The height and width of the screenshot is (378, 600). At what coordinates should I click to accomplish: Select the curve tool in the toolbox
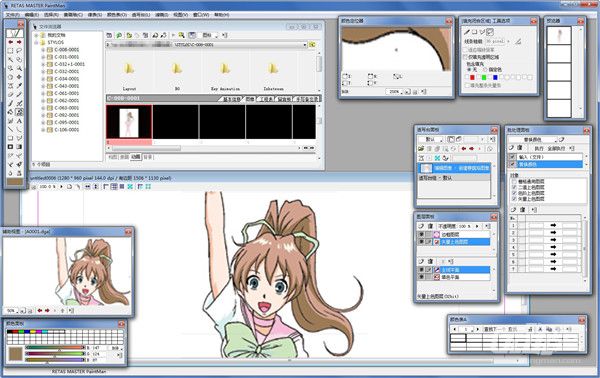click(19, 129)
